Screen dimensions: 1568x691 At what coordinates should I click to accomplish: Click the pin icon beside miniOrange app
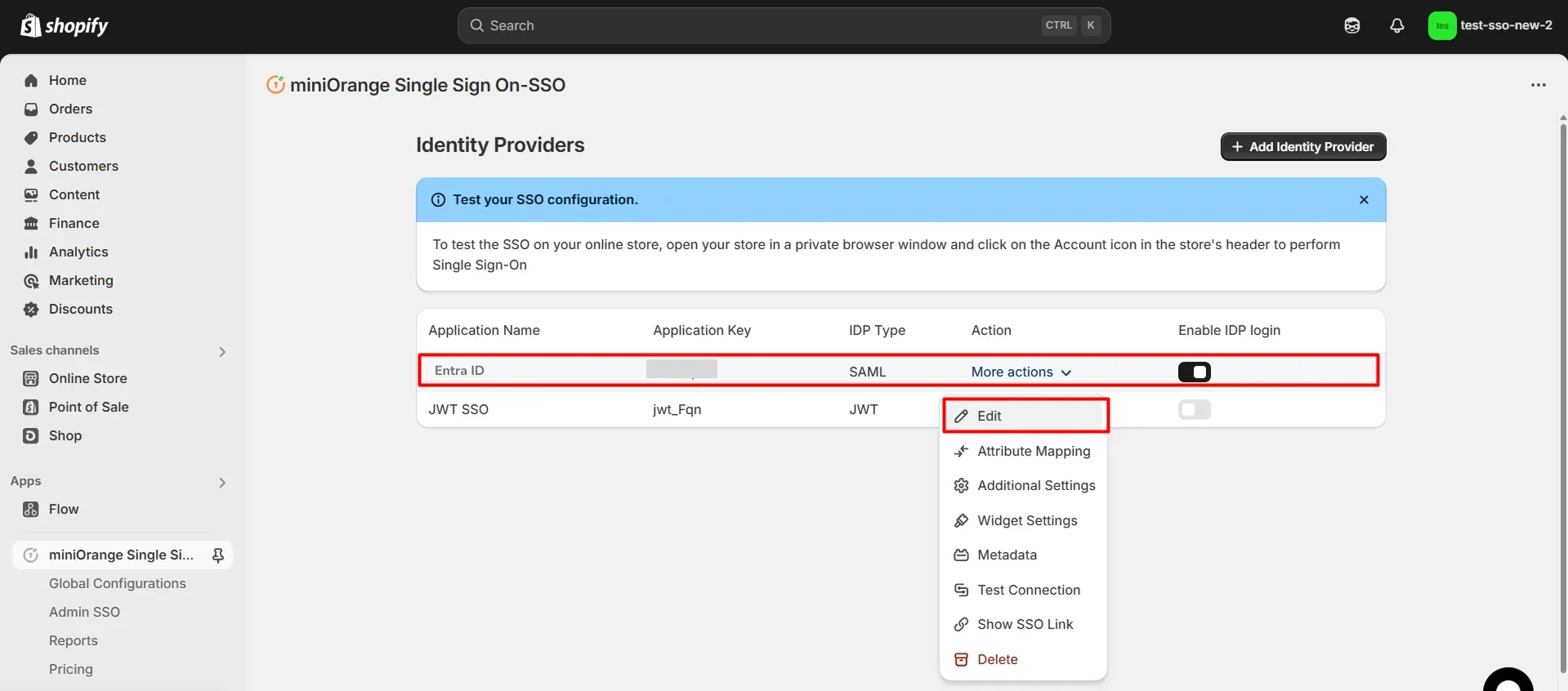(218, 555)
